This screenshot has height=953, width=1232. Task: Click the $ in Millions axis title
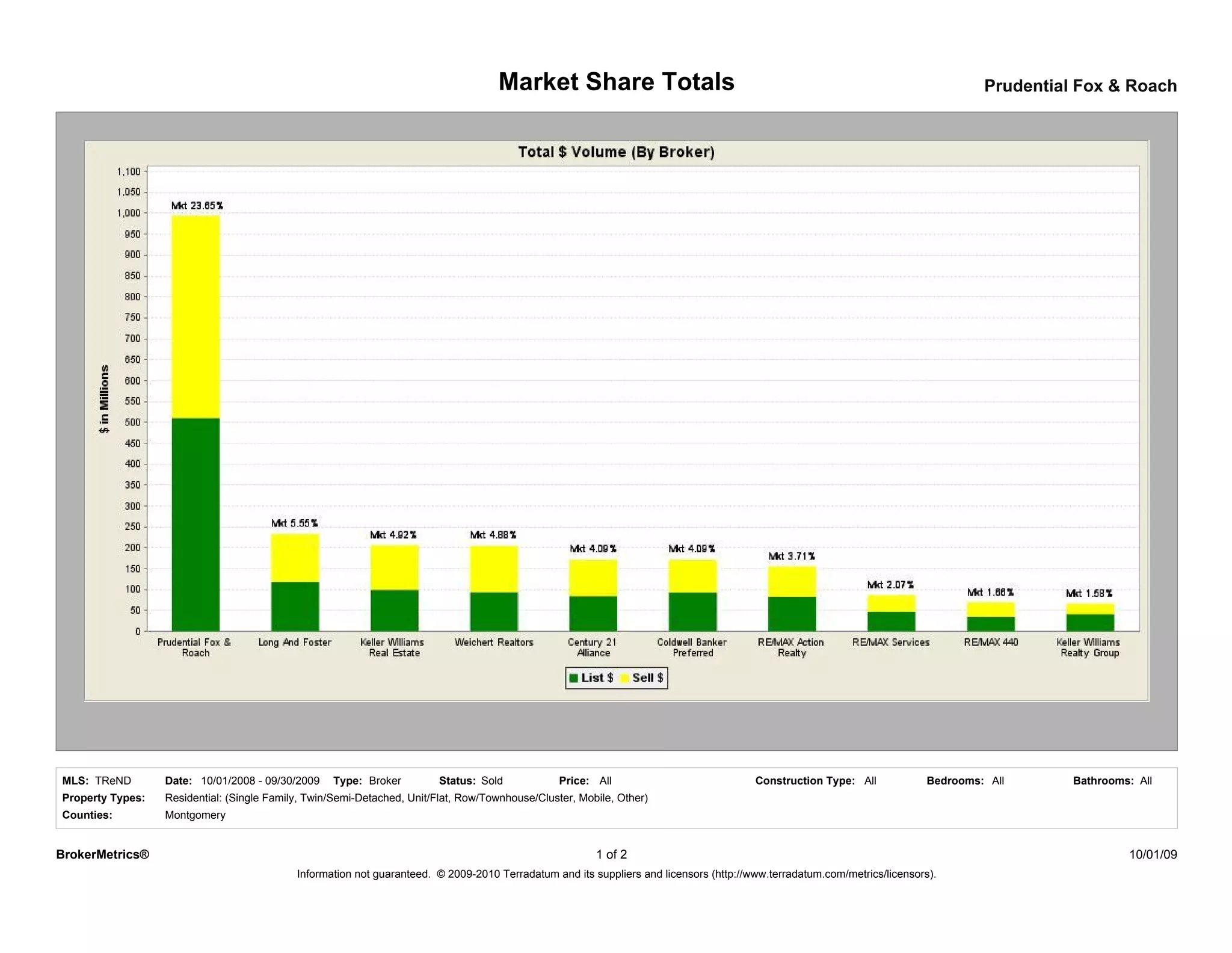[105, 399]
